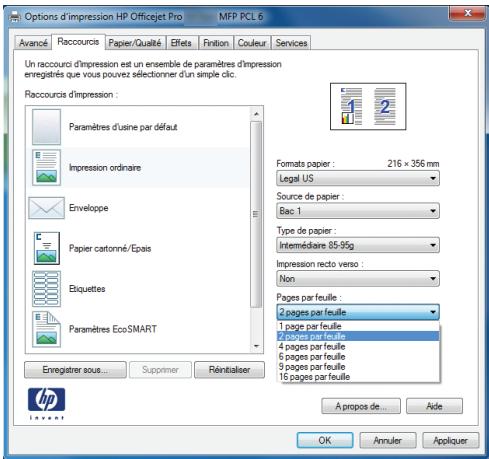
Task: Click the Enveloppe shortcut icon
Action: 46,208
